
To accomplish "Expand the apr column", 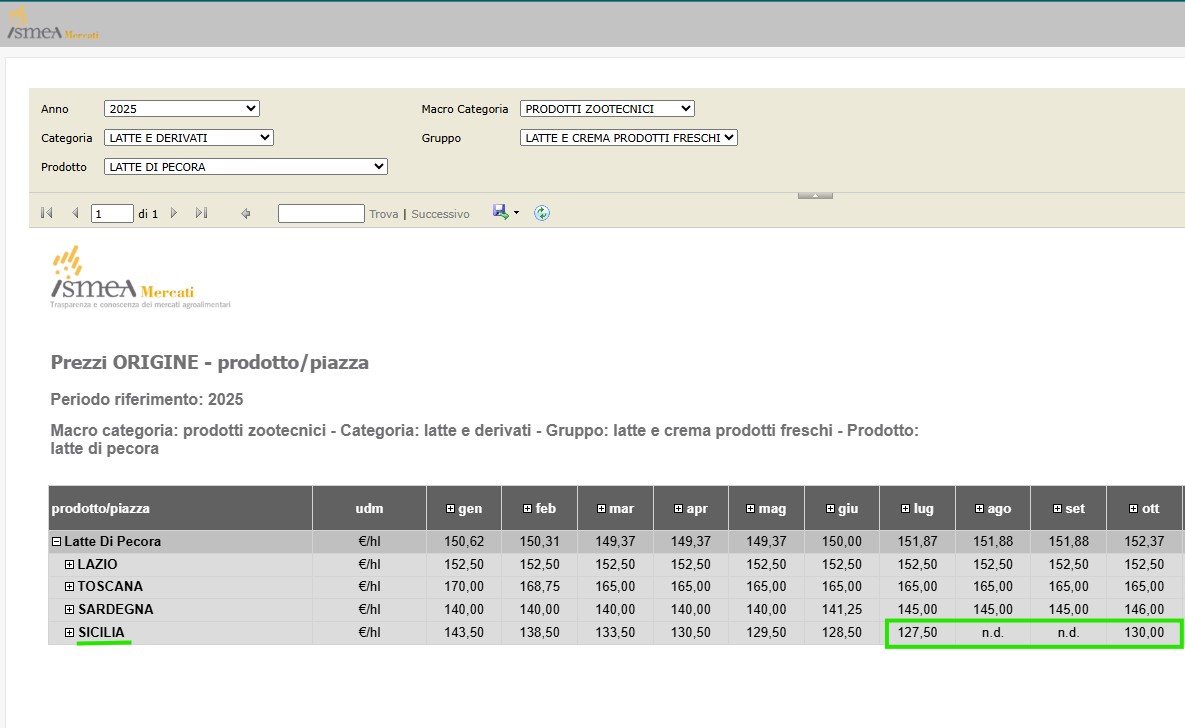I will tap(679, 509).
